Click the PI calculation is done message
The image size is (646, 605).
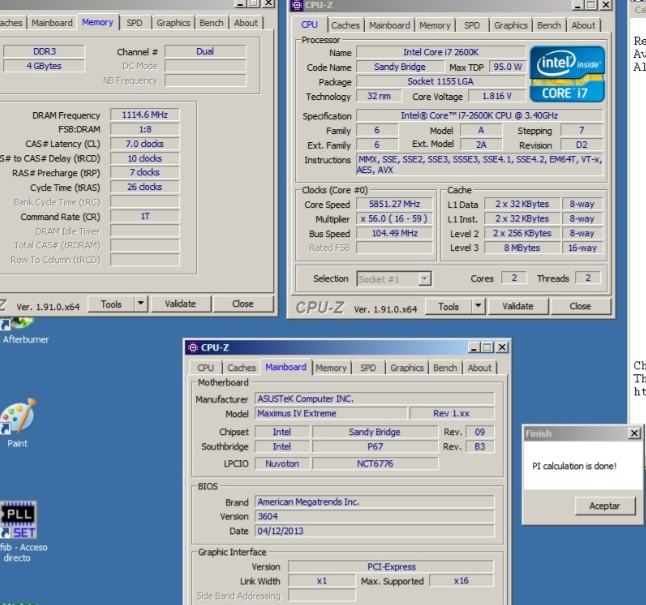click(574, 466)
